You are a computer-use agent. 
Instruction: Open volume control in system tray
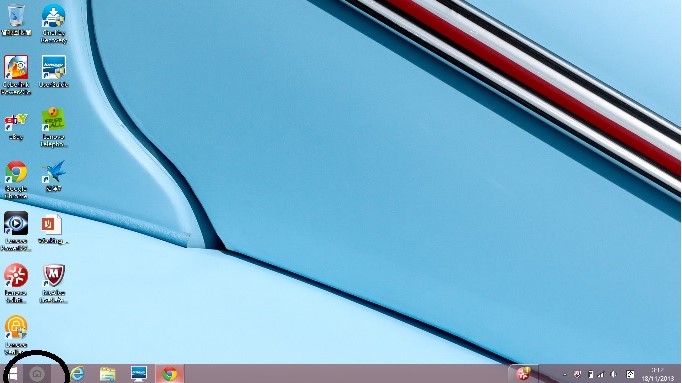tap(614, 374)
